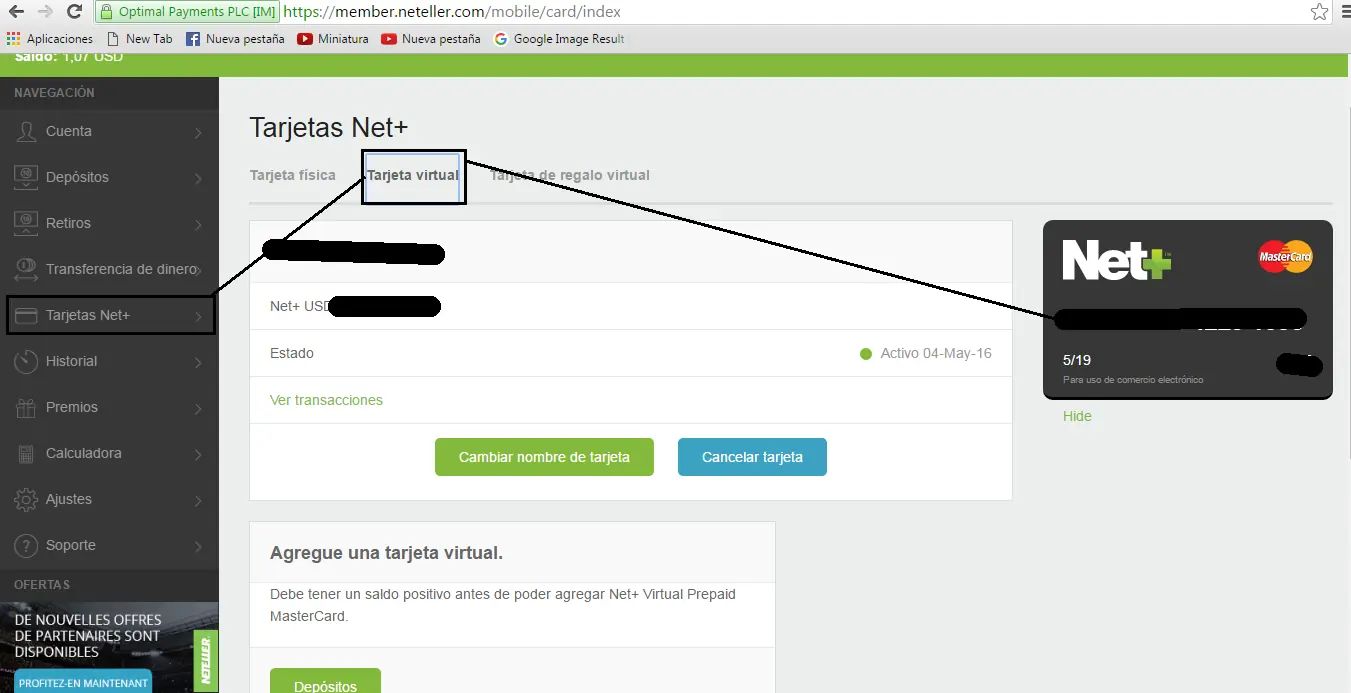The width and height of the screenshot is (1351, 693).
Task: Click the Net+ logo on card
Action: click(x=1116, y=260)
